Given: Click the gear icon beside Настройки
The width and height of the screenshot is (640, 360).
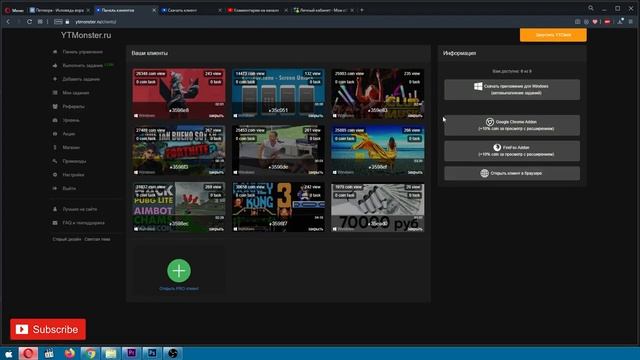Looking at the screenshot, I should [x=55, y=175].
